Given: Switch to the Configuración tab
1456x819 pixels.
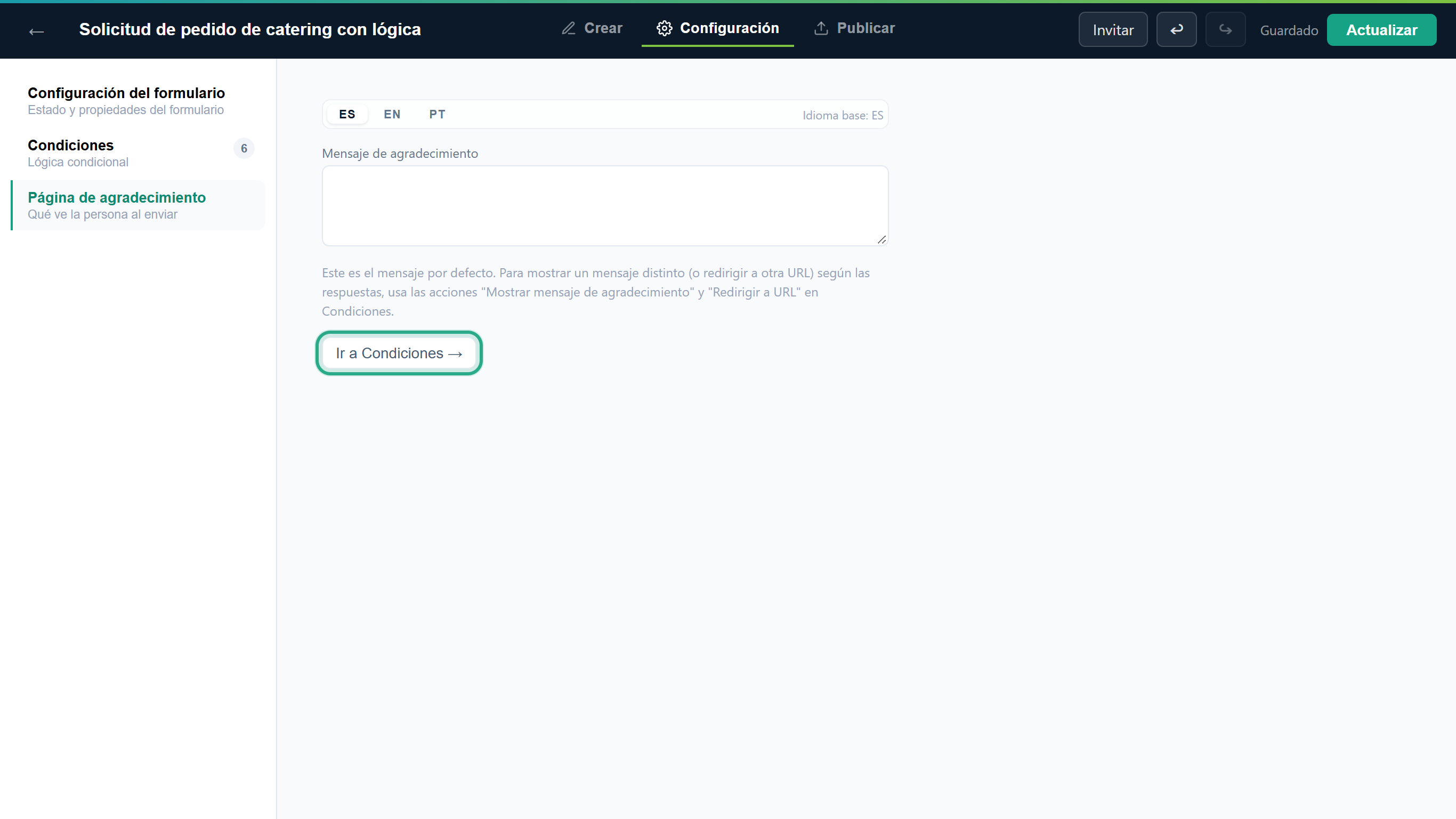Looking at the screenshot, I should pos(717,28).
